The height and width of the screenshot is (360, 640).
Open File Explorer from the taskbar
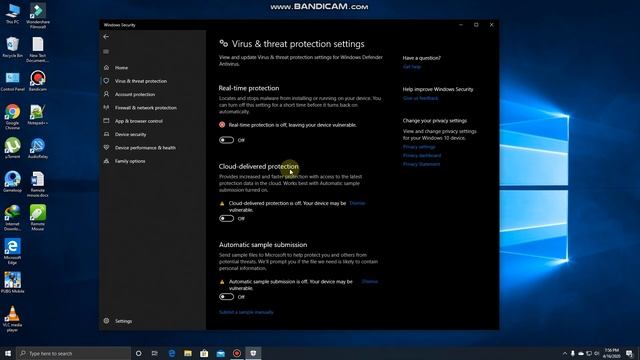pos(188,353)
